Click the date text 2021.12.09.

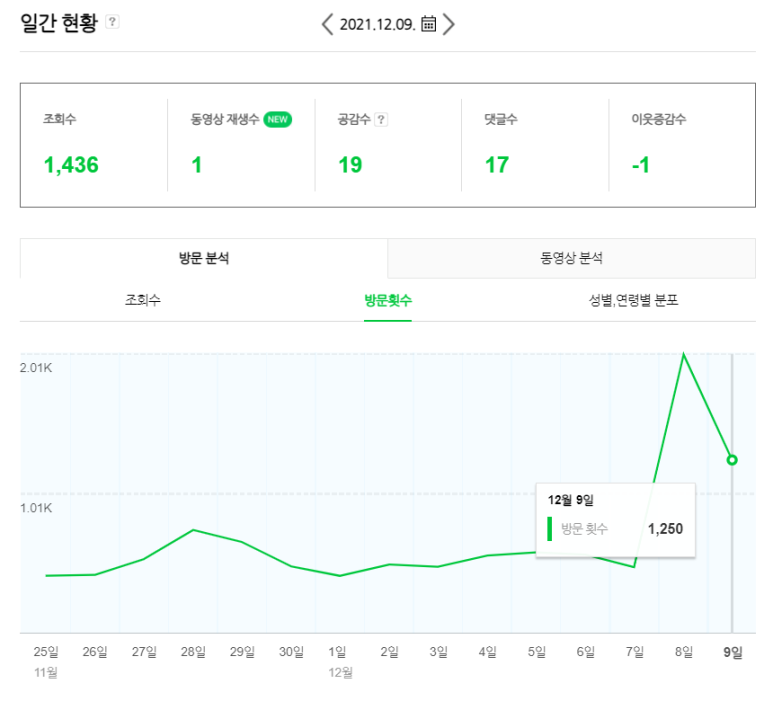378,24
